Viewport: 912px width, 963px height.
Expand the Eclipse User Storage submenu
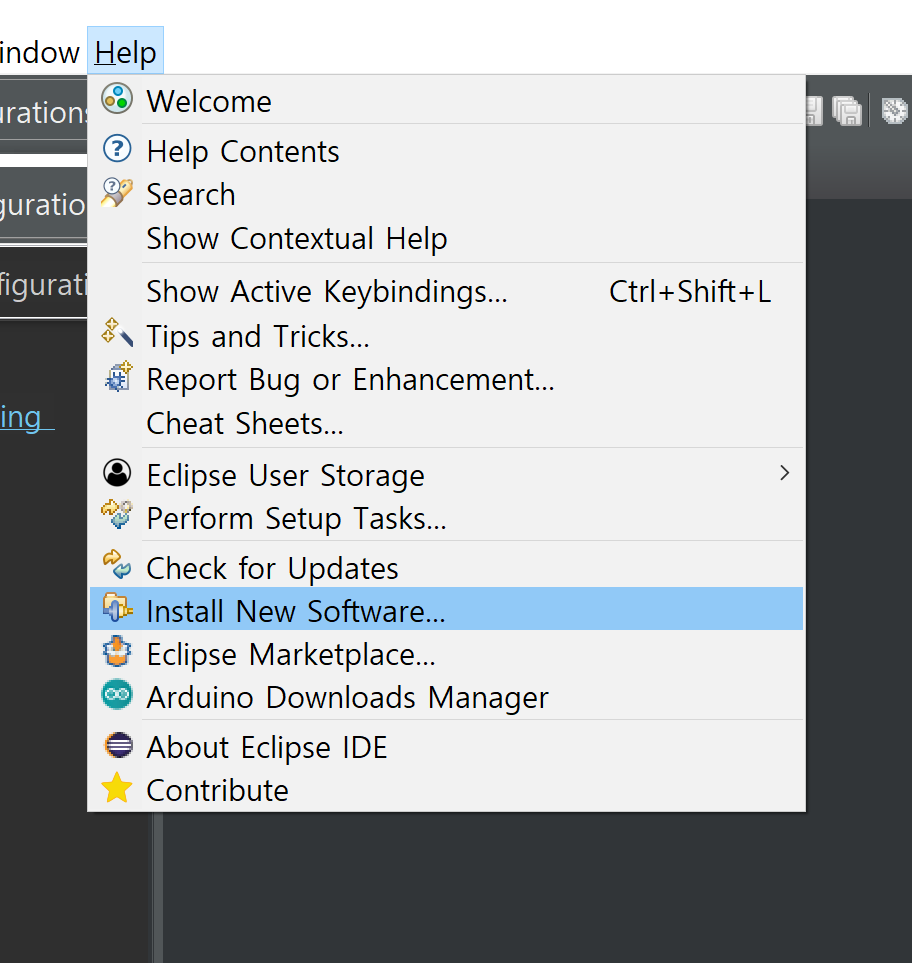(x=446, y=475)
